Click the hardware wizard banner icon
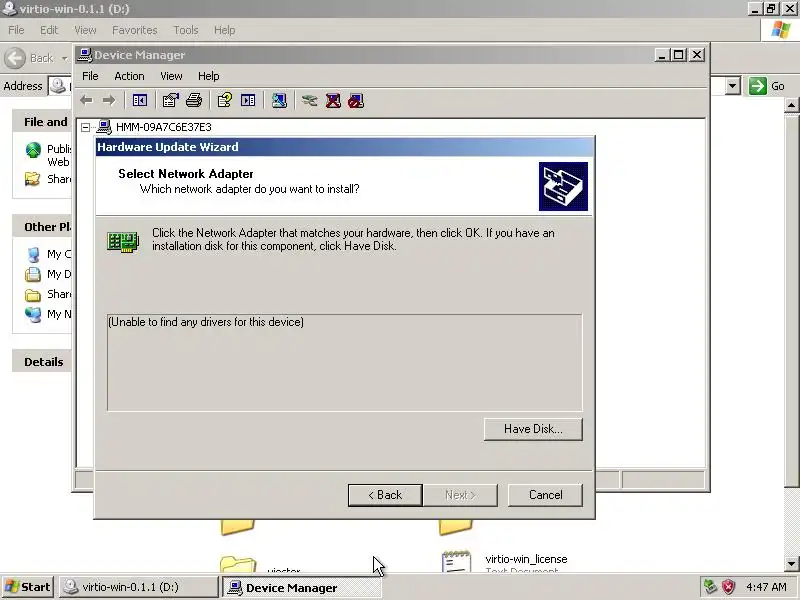 click(563, 186)
